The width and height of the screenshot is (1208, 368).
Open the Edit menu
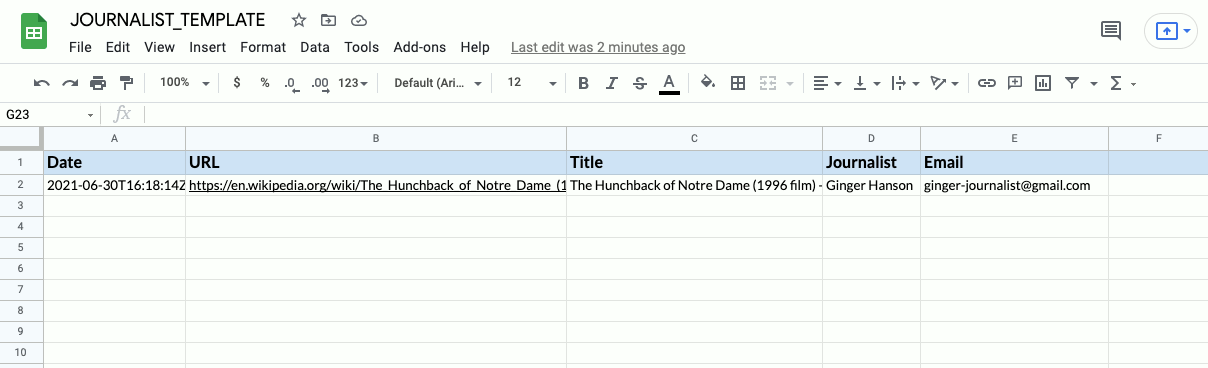click(x=117, y=47)
